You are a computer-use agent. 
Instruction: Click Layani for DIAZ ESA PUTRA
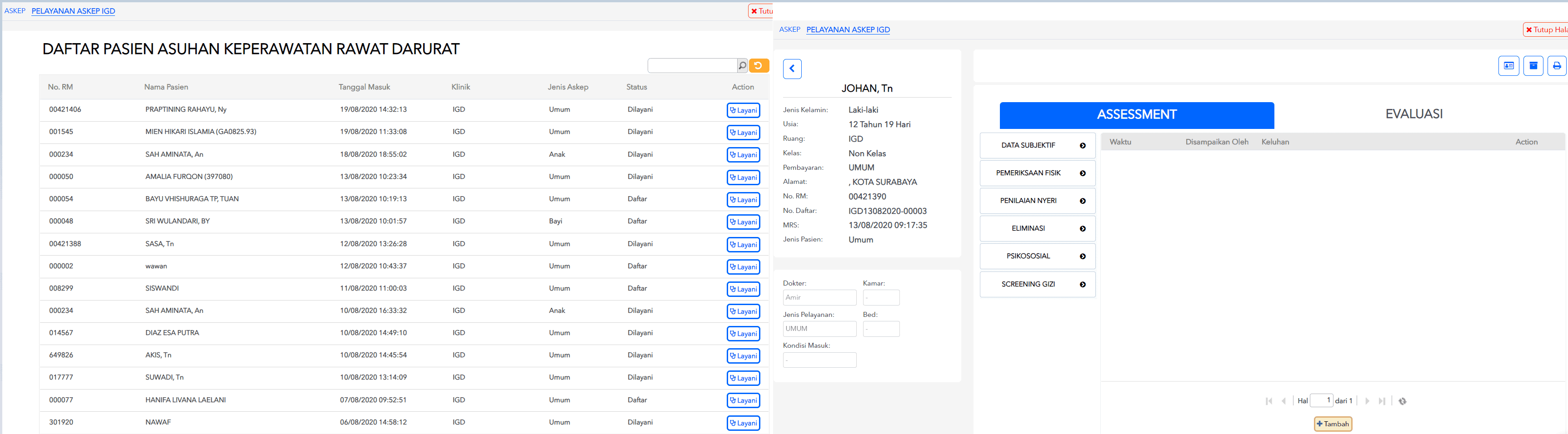[743, 334]
